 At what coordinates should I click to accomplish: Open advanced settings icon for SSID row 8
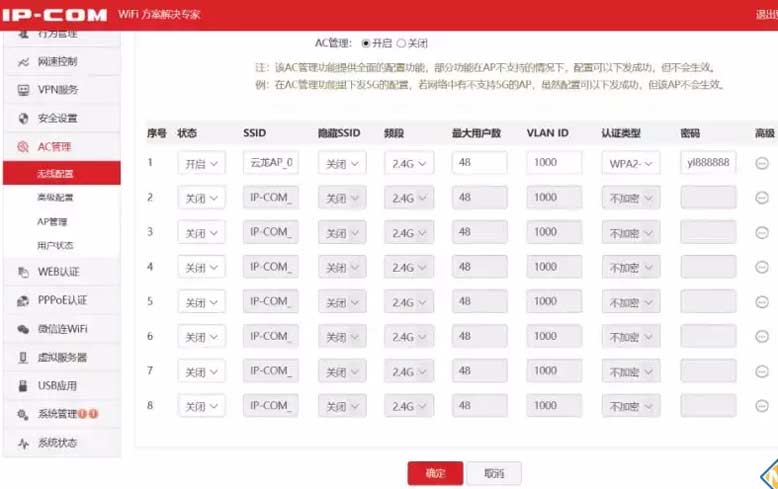coord(762,406)
